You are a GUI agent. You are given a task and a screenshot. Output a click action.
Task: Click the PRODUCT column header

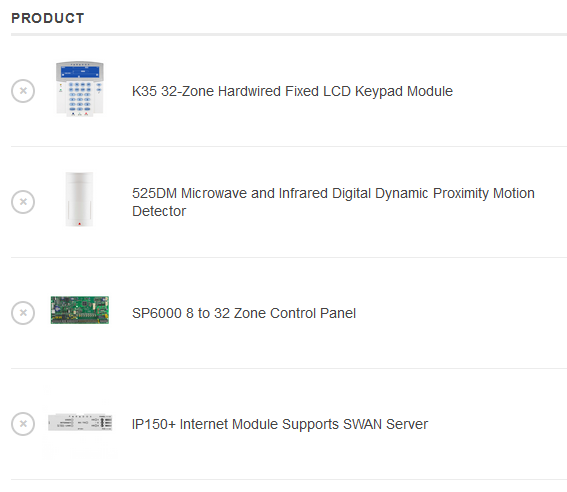point(48,18)
